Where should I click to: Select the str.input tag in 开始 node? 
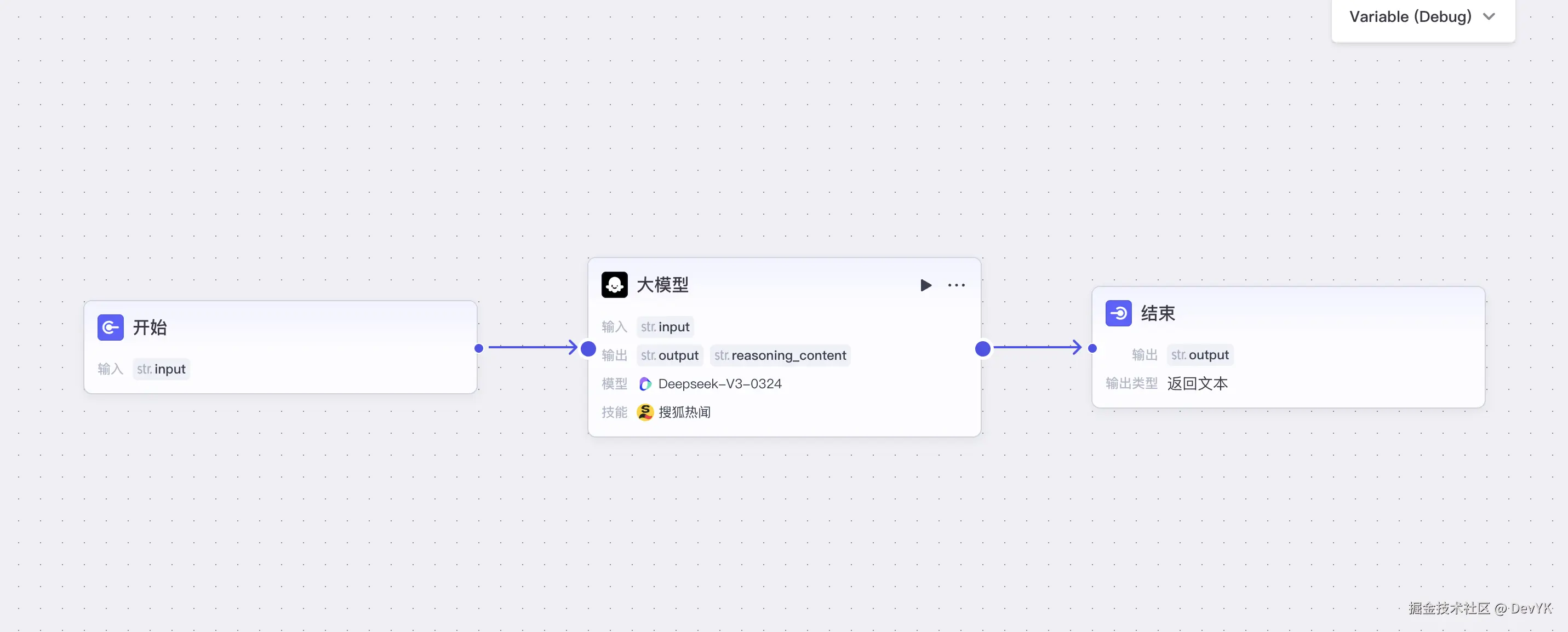coord(161,369)
